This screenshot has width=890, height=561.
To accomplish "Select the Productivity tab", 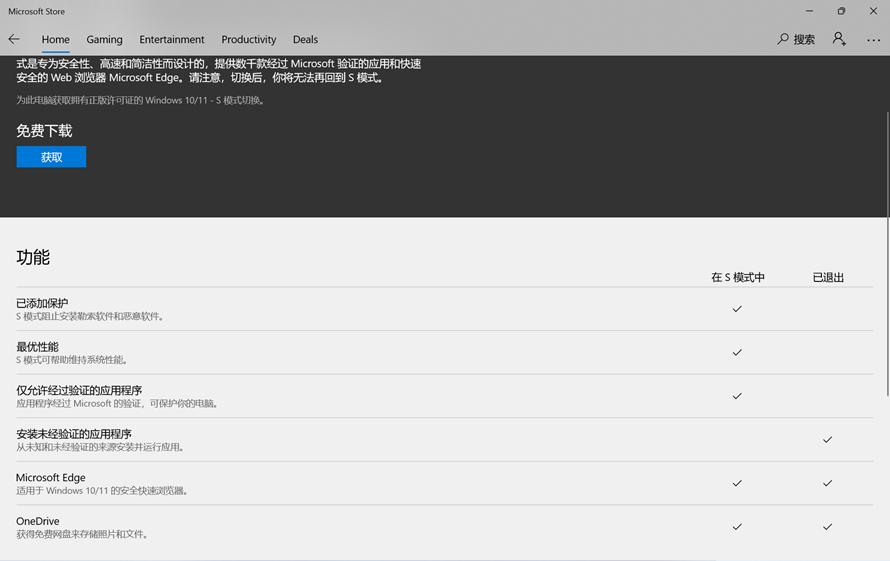I will [x=249, y=40].
